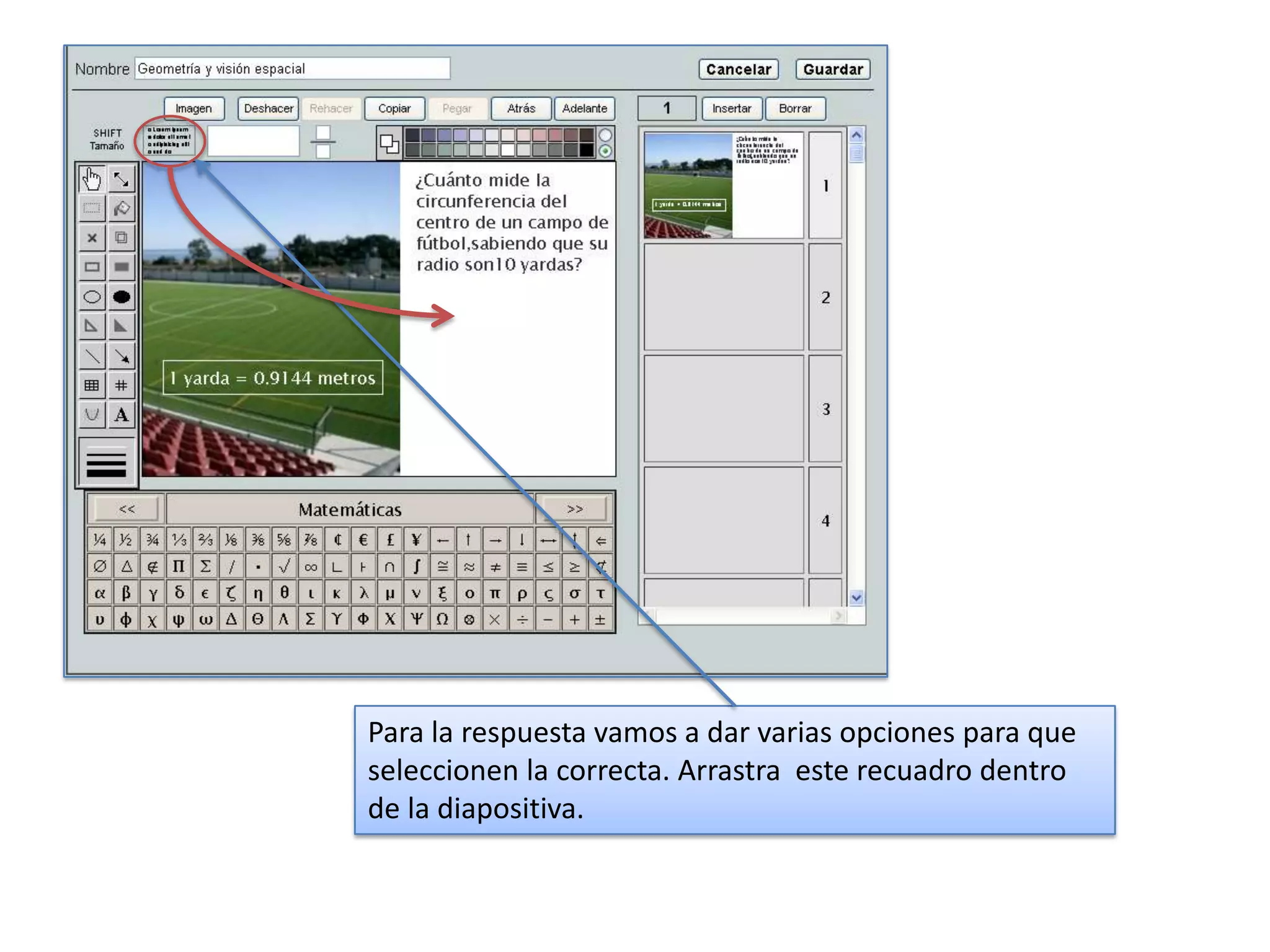Insert the capital Omega Ω symbol
The height and width of the screenshot is (952, 1270).
point(442,619)
